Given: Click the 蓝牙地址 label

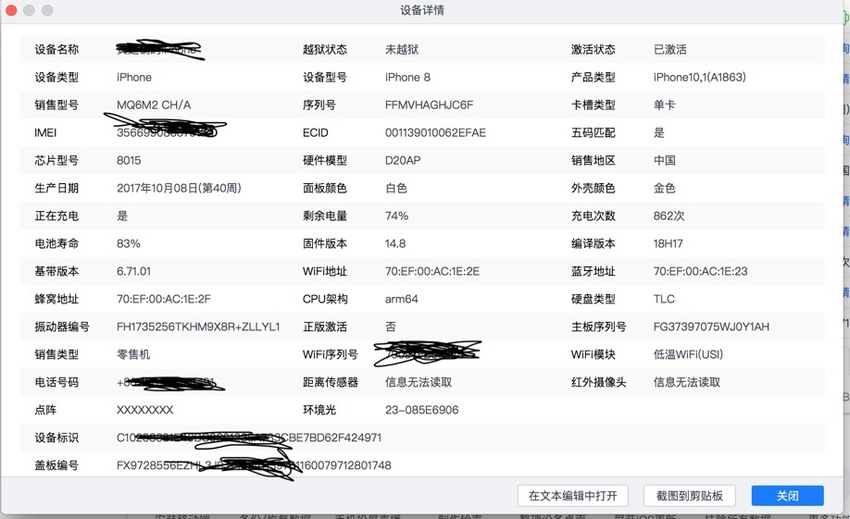Looking at the screenshot, I should click(x=593, y=271).
